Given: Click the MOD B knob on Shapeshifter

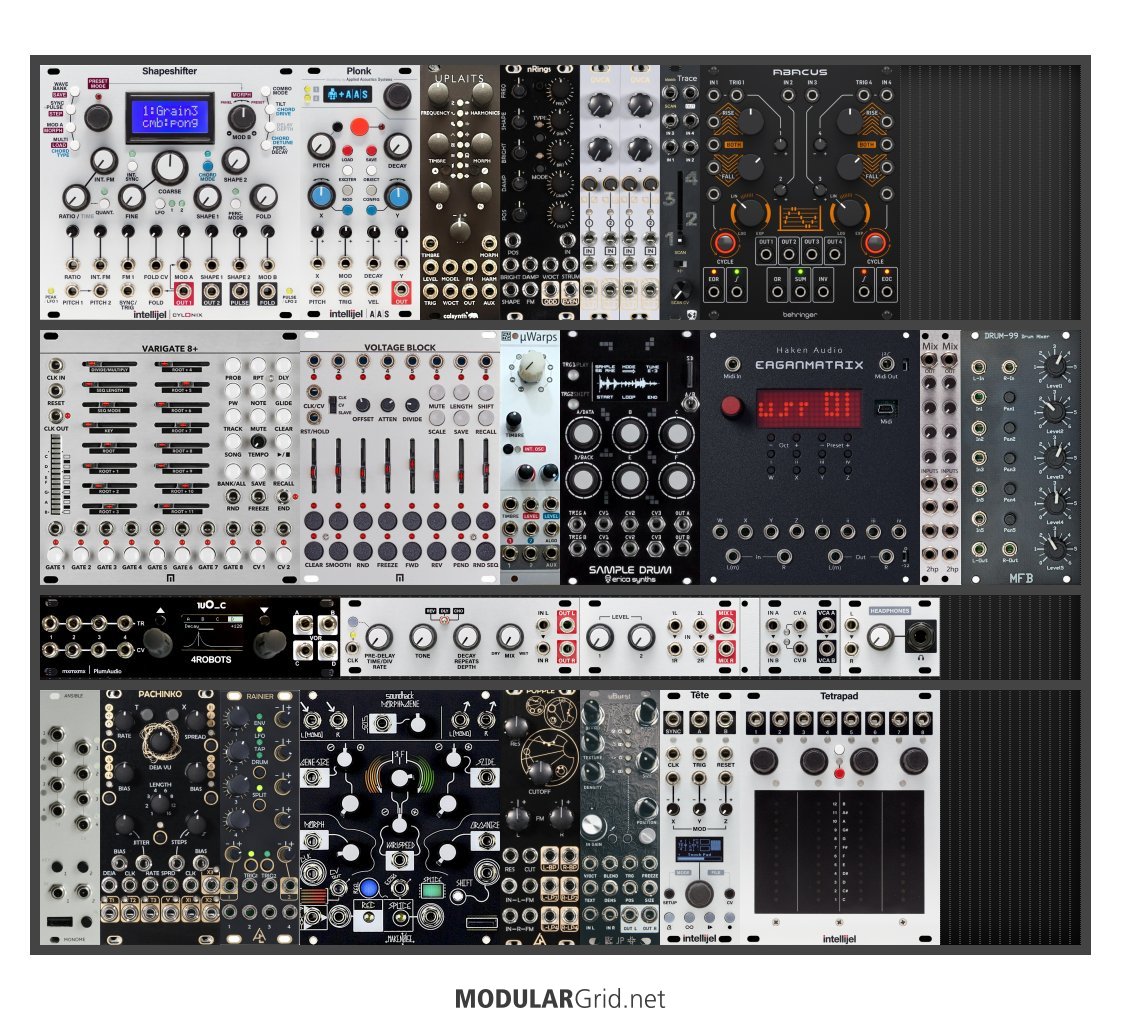Looking at the screenshot, I should tap(241, 117).
